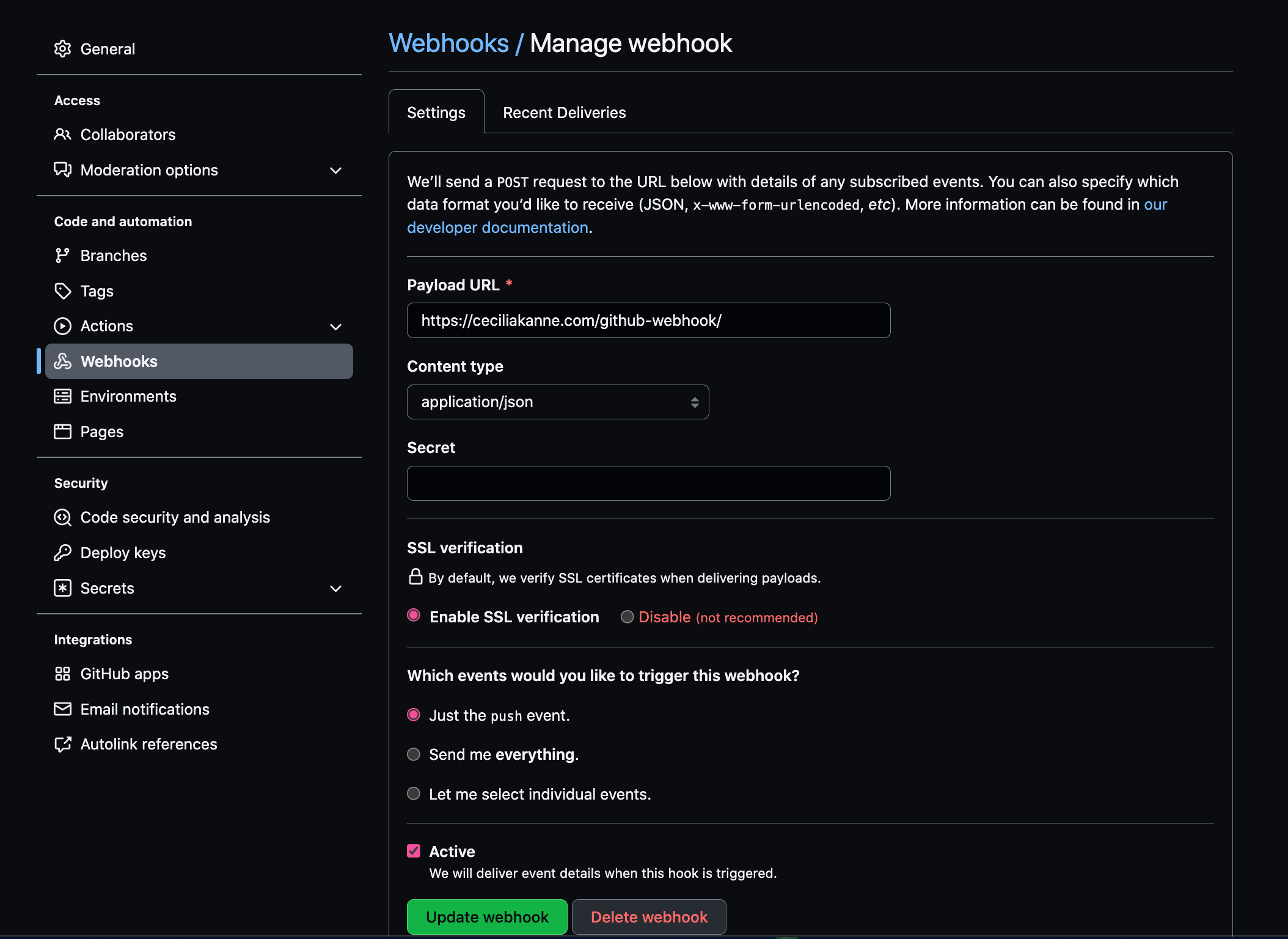Click the GitHub apps grid icon
The width and height of the screenshot is (1288, 939).
[x=62, y=674]
